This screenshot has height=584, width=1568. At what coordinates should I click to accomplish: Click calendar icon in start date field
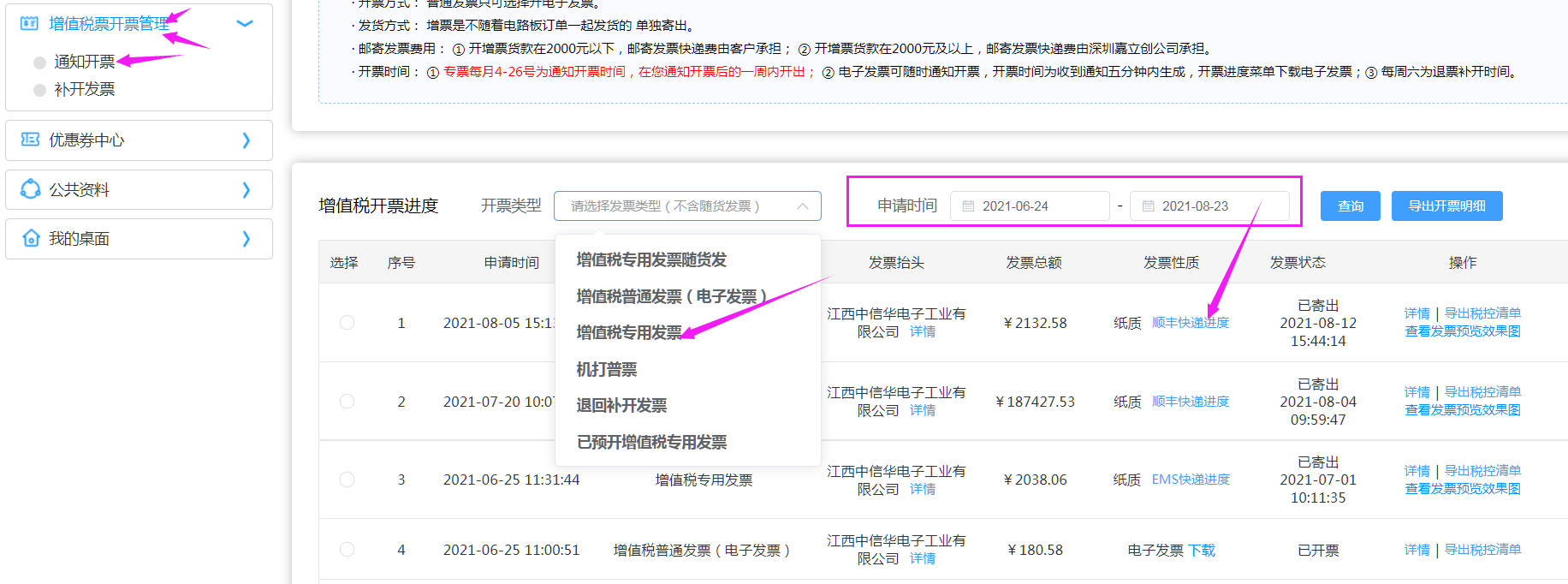tap(968, 206)
